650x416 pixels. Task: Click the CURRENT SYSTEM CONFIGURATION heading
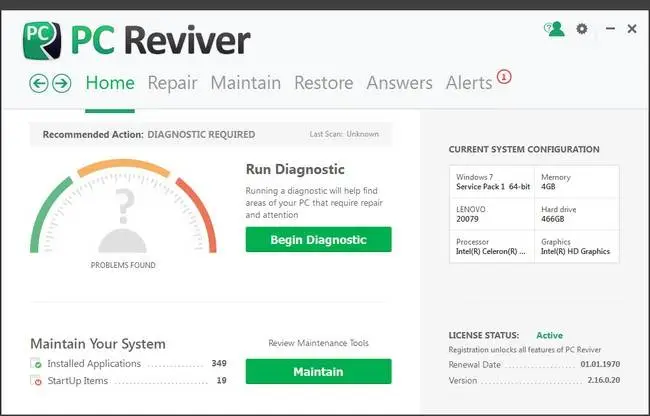coord(524,149)
